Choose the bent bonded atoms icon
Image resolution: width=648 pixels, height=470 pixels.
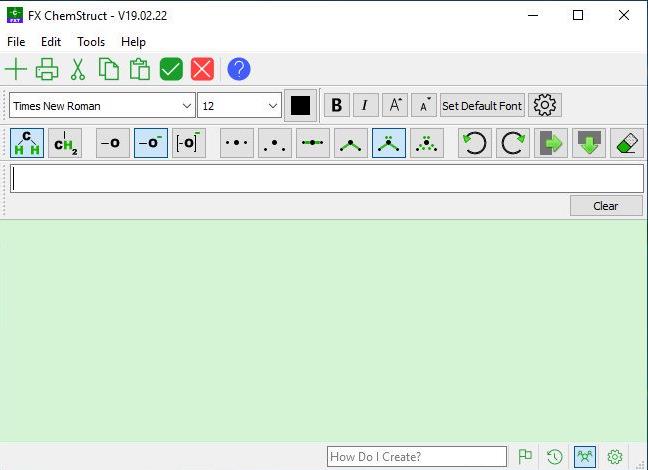[x=351, y=143]
